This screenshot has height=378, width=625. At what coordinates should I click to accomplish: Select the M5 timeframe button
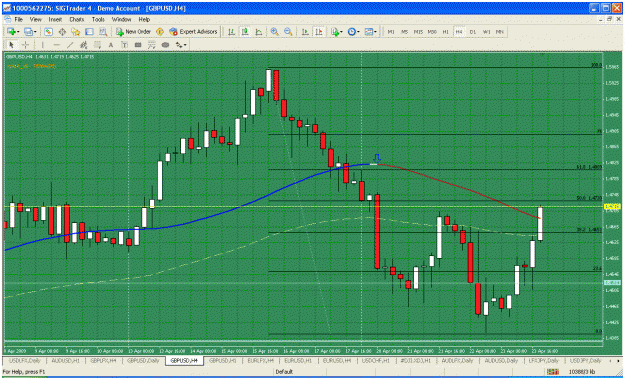[x=404, y=32]
